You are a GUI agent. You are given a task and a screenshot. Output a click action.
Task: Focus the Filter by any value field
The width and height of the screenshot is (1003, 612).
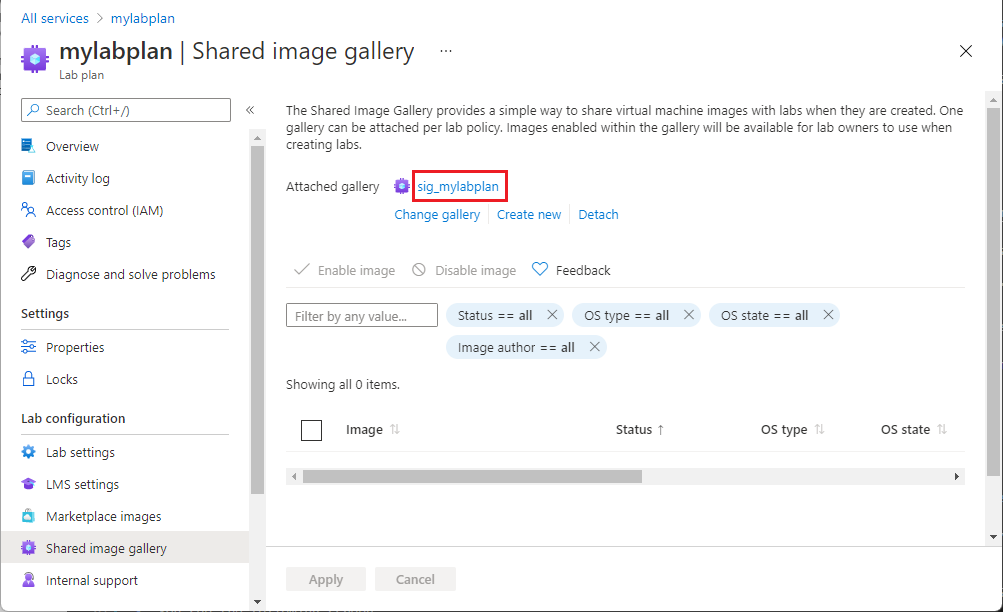click(361, 315)
